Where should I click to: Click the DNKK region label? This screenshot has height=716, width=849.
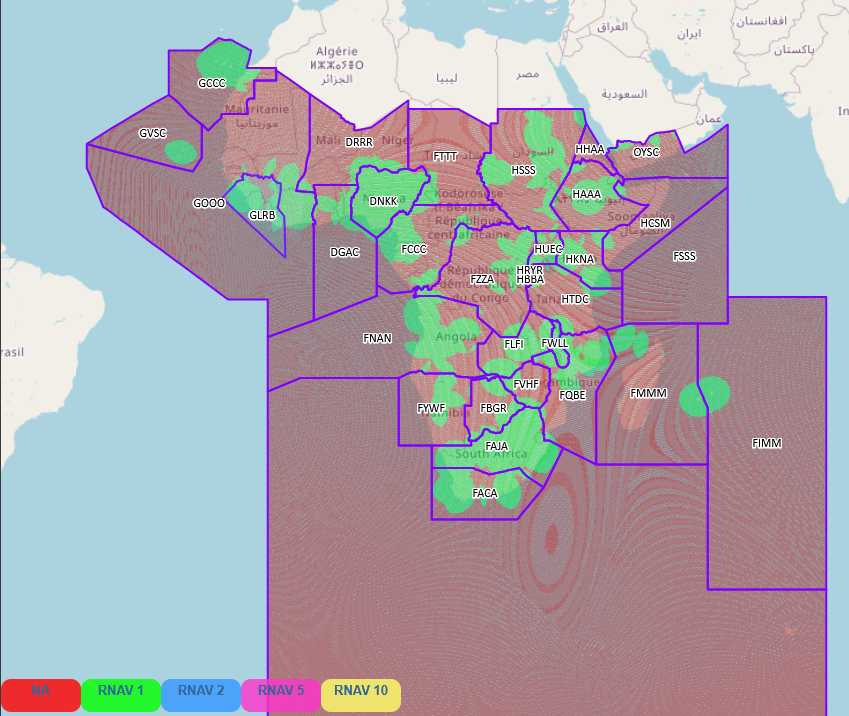pyautogui.click(x=383, y=201)
